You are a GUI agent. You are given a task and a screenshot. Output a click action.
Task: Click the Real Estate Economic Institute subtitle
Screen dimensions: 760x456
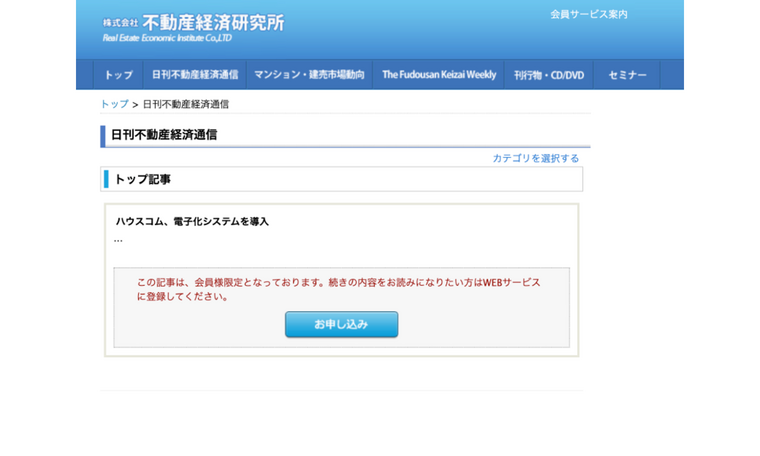tap(166, 38)
